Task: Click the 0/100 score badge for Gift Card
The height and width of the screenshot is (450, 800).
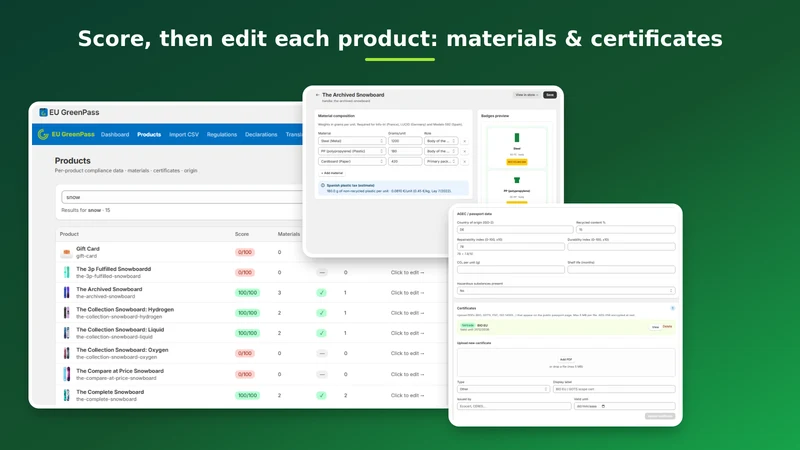Action: tap(245, 252)
